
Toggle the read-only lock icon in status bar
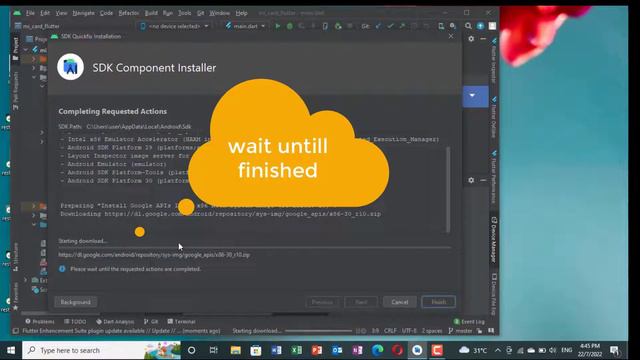(x=479, y=331)
